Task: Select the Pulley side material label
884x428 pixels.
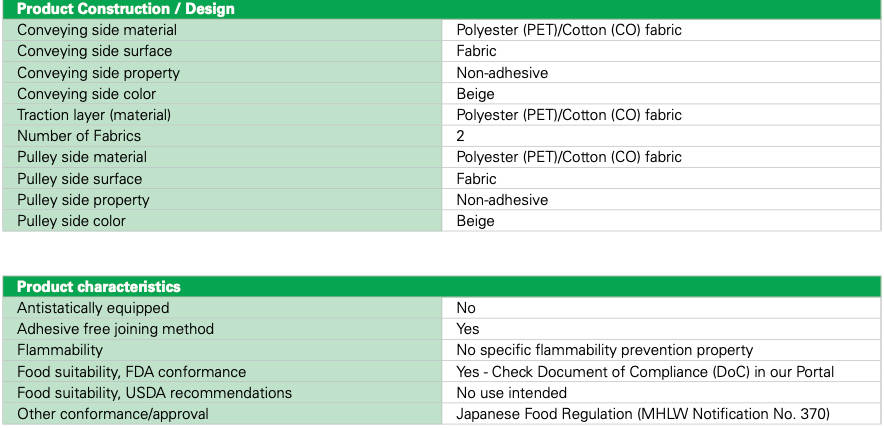Action: pos(82,157)
